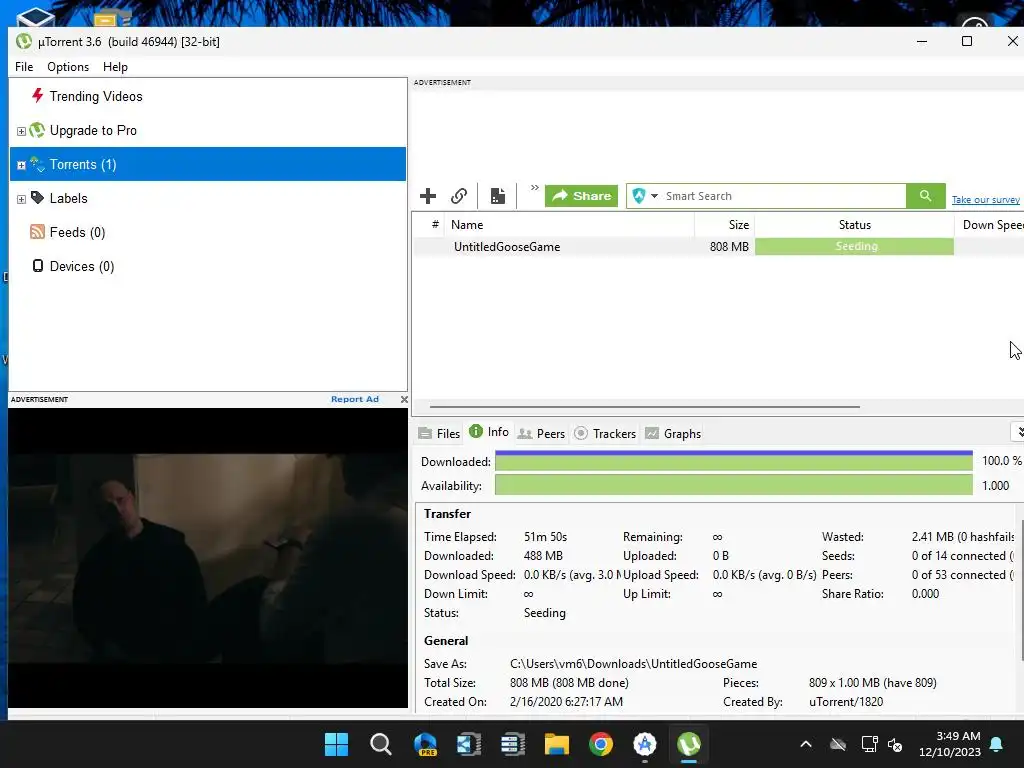Select Labels in the sidebar
This screenshot has height=768, width=1024.
pos(69,198)
